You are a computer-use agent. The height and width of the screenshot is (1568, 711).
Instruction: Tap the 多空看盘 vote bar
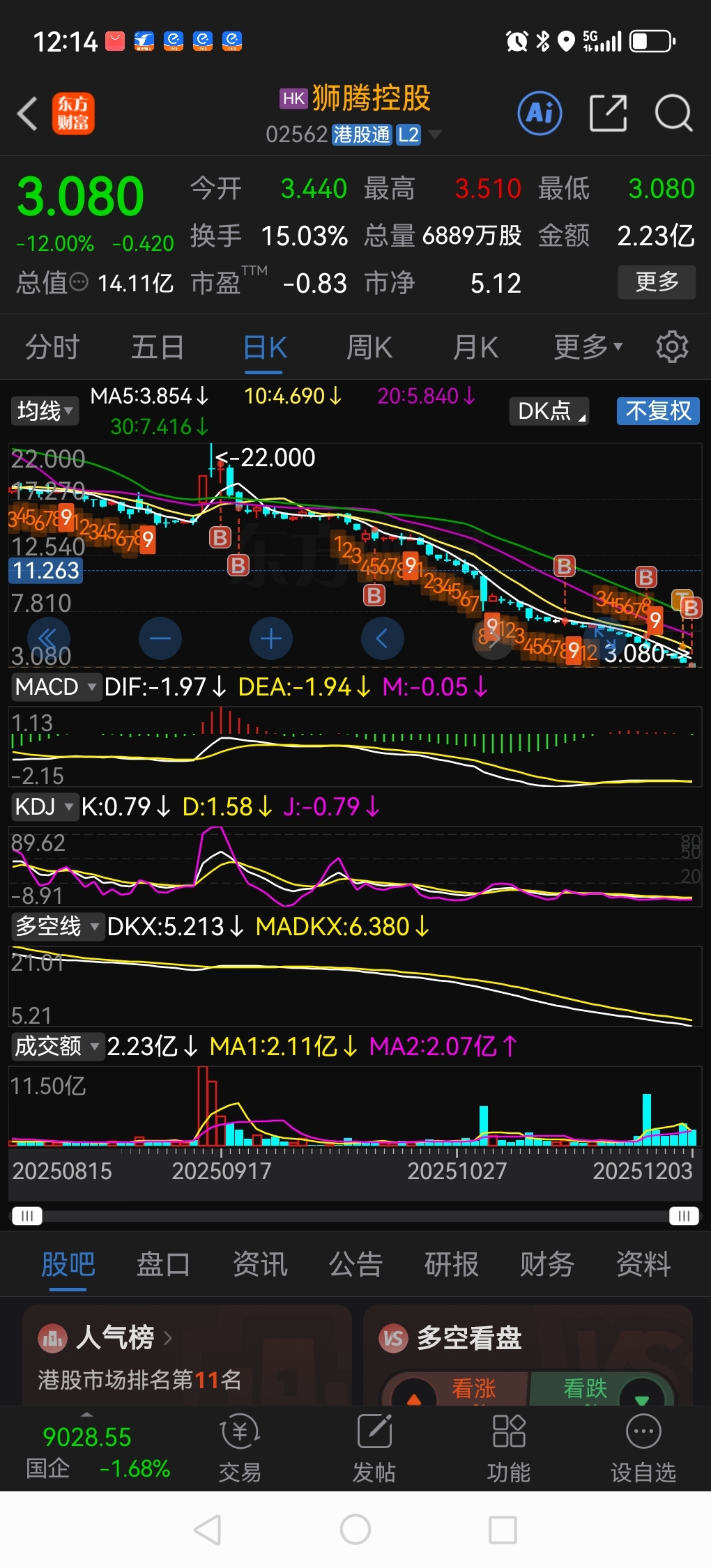[x=529, y=1389]
